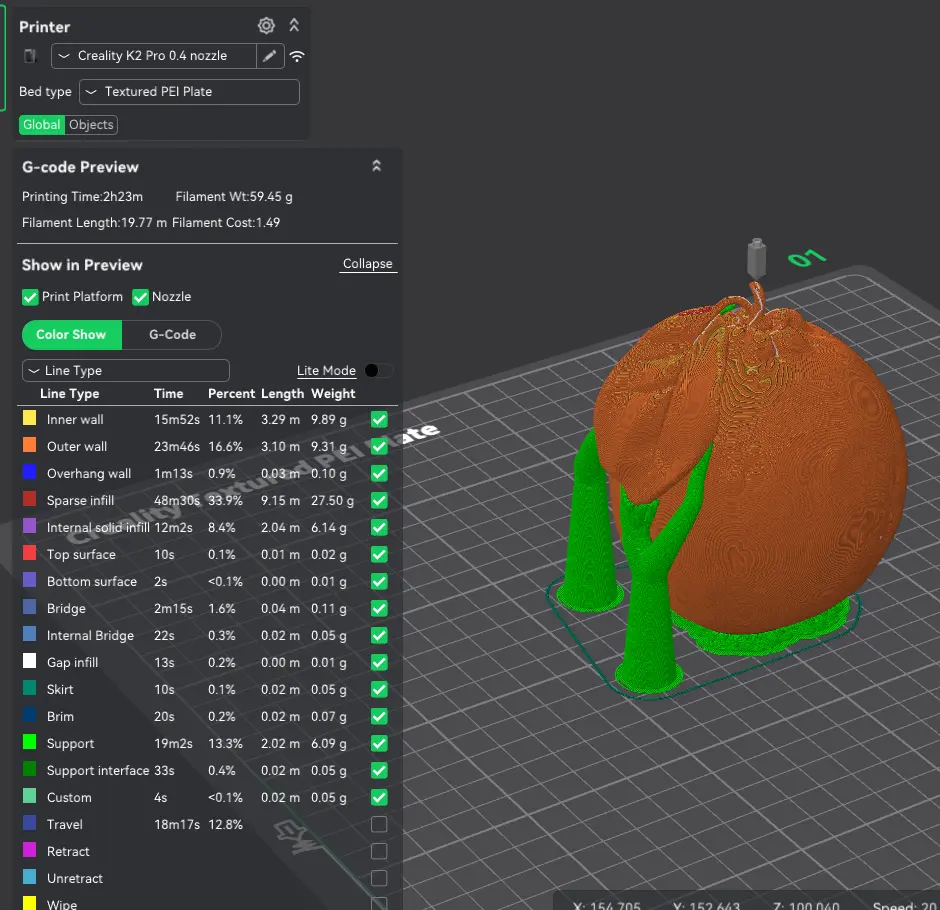This screenshot has width=940, height=910.
Task: Uncheck Skirt line type
Action: [379, 689]
